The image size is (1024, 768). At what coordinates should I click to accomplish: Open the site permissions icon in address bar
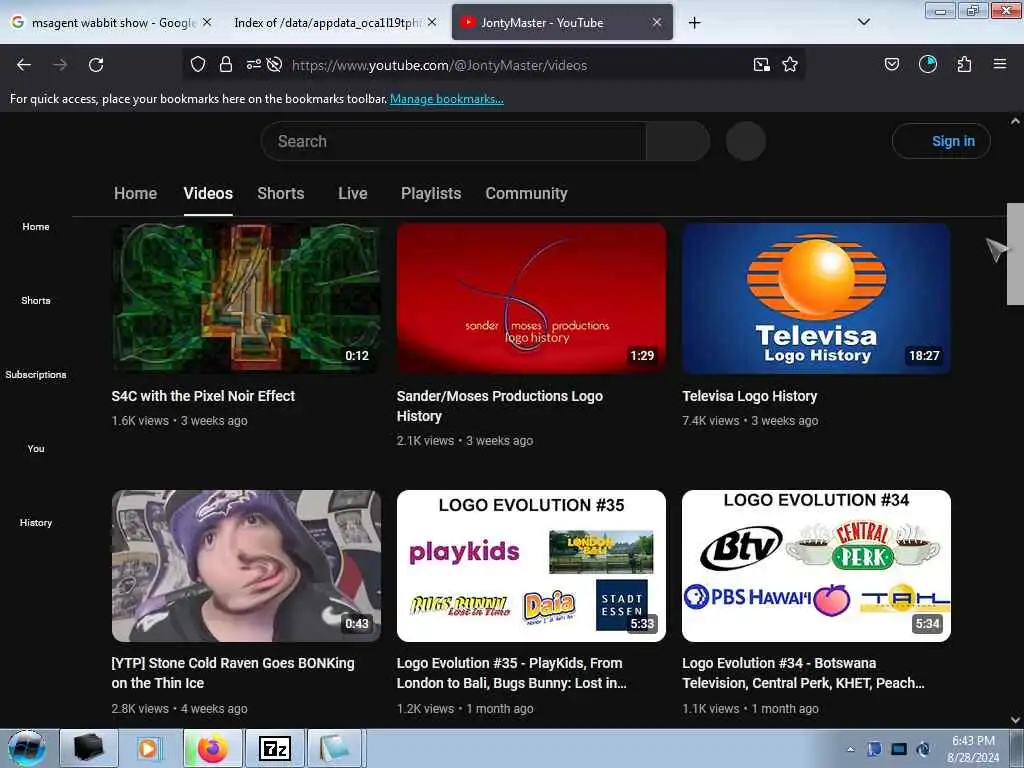[x=253, y=65]
